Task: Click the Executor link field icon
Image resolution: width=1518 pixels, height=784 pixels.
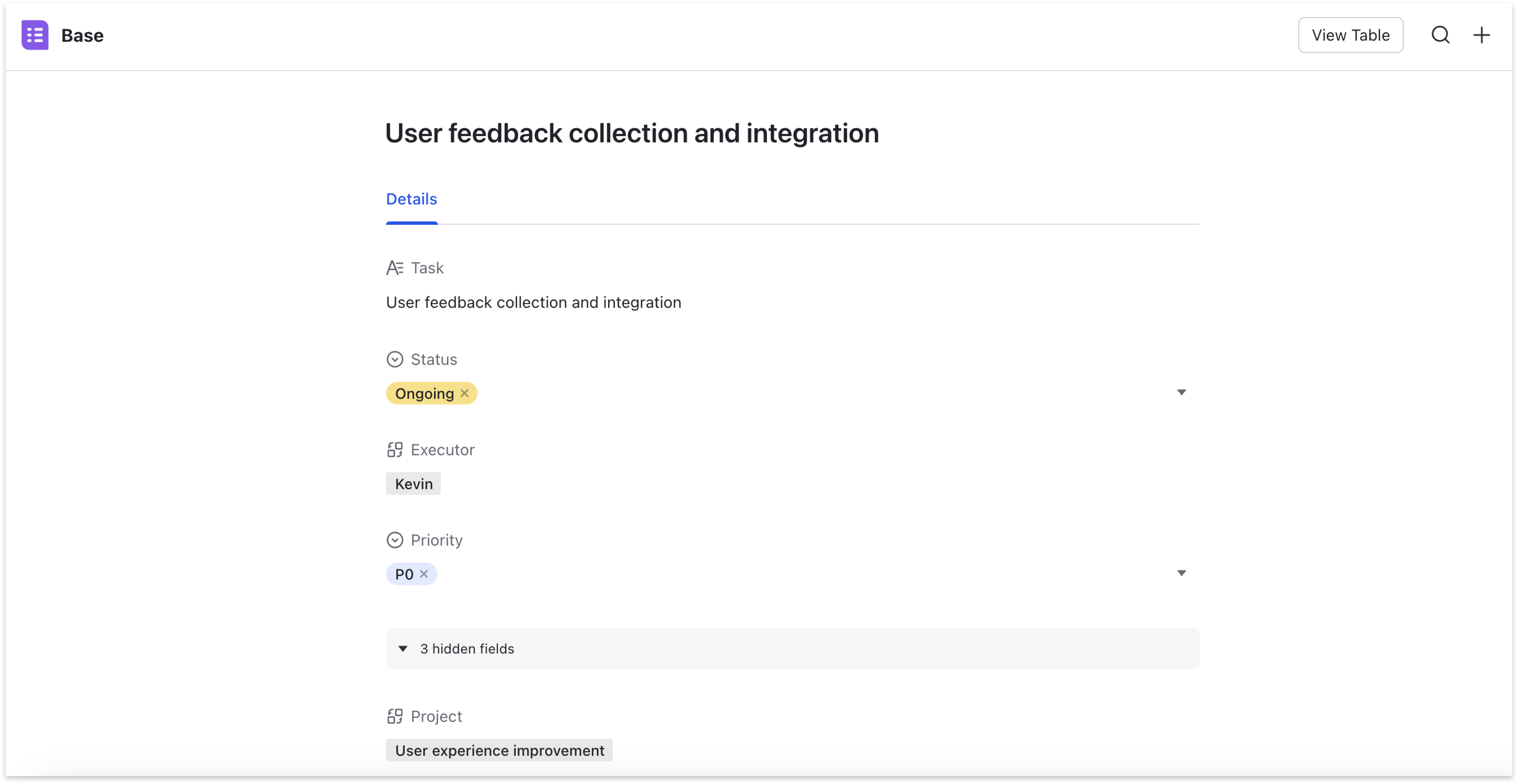Action: pos(394,450)
